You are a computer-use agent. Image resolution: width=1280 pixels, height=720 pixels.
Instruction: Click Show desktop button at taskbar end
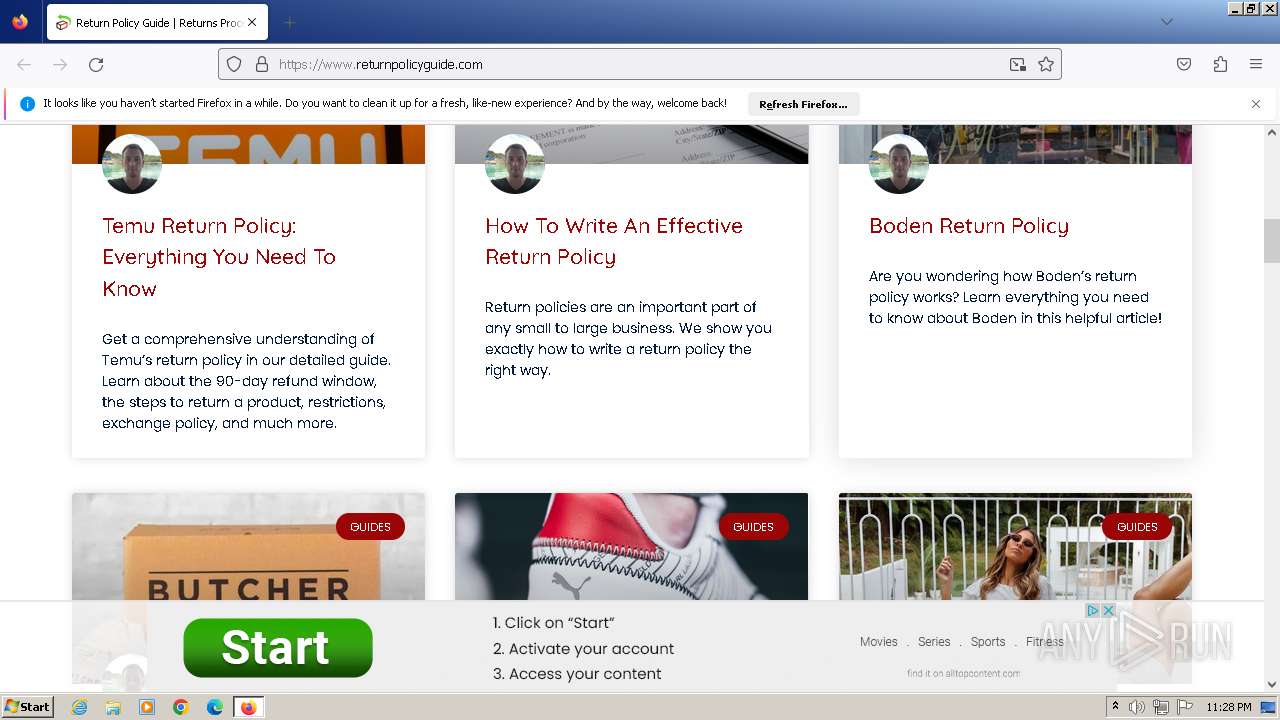[1269, 707]
